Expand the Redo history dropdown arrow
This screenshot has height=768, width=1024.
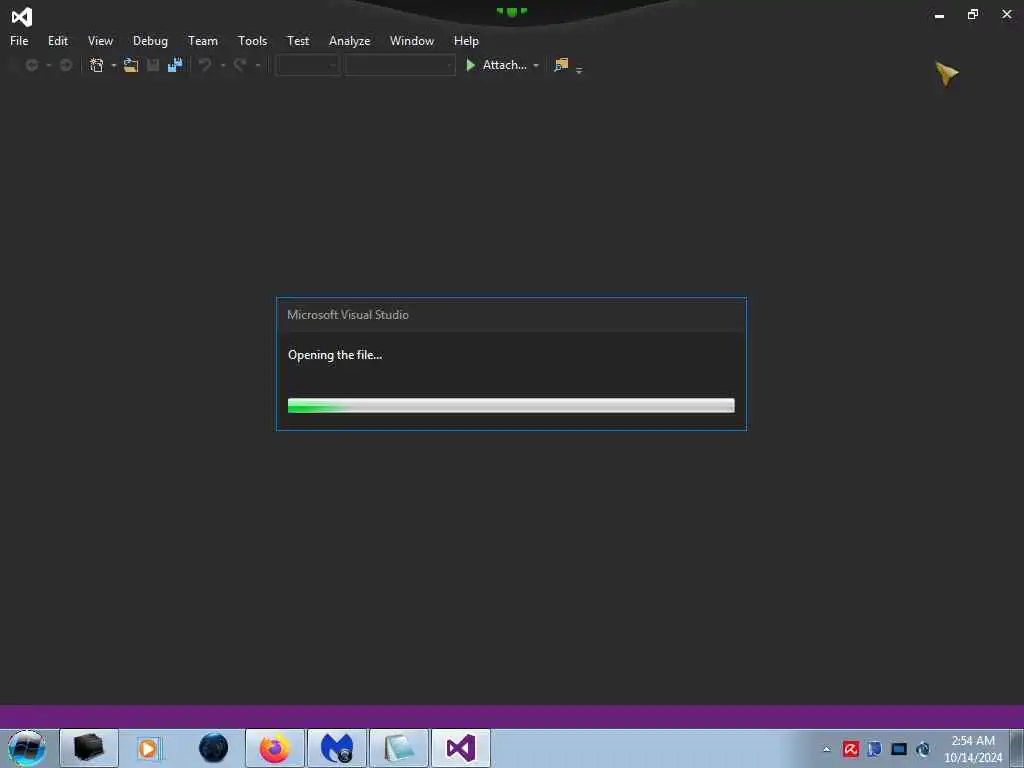pyautogui.click(x=258, y=65)
